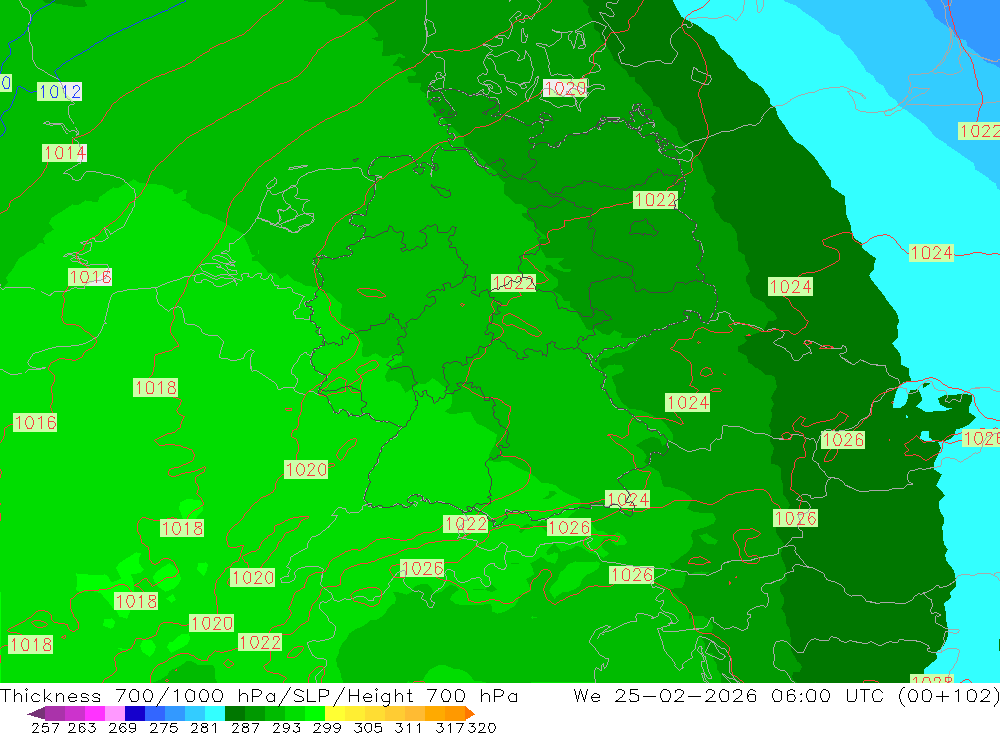Viewport: 1000px width, 733px height.
Task: Click the dark navy blue legend swatch
Action: coord(135,713)
